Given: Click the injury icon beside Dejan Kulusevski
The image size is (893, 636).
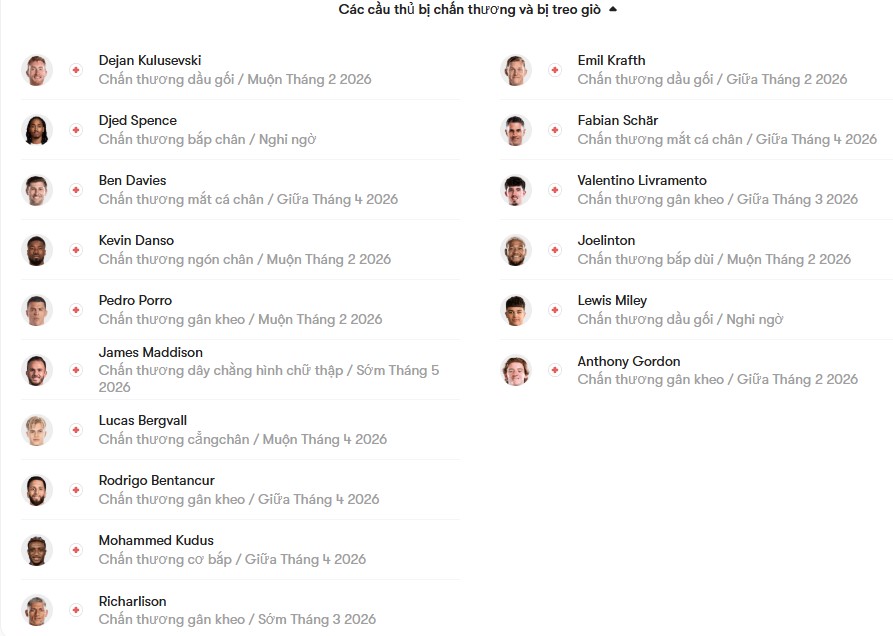Looking at the screenshot, I should click(76, 70).
